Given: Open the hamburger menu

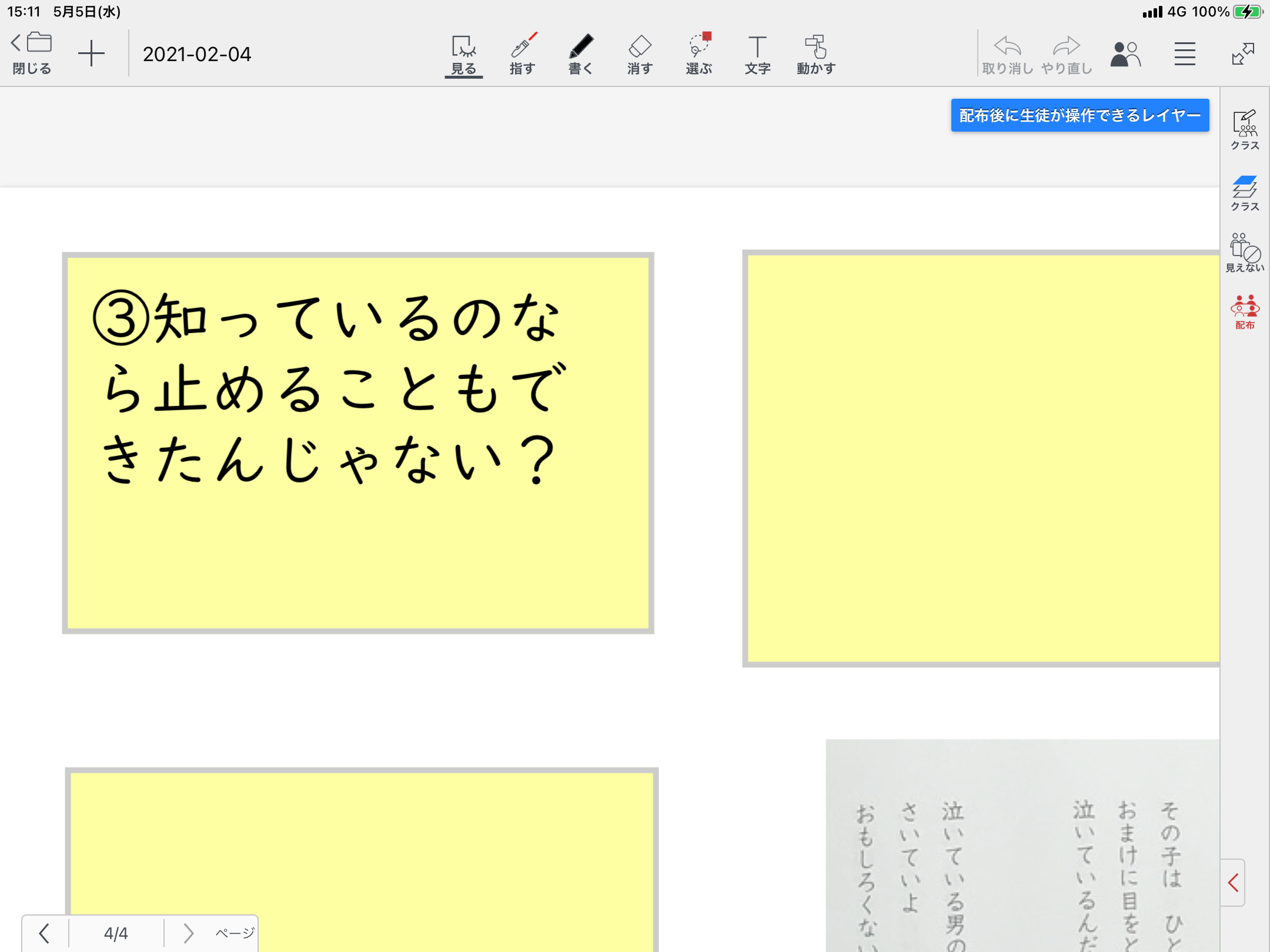Looking at the screenshot, I should tap(1185, 54).
